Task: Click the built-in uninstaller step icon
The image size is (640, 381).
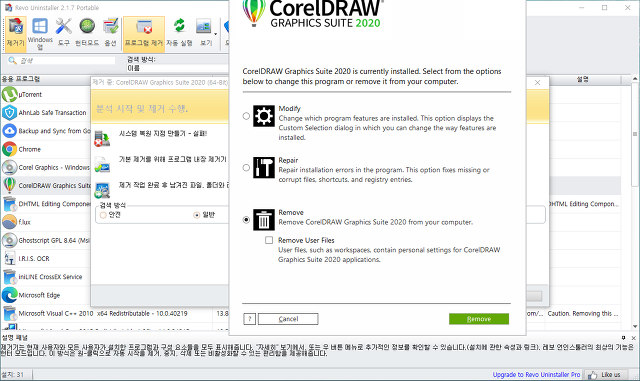Action: pyautogui.click(x=102, y=164)
